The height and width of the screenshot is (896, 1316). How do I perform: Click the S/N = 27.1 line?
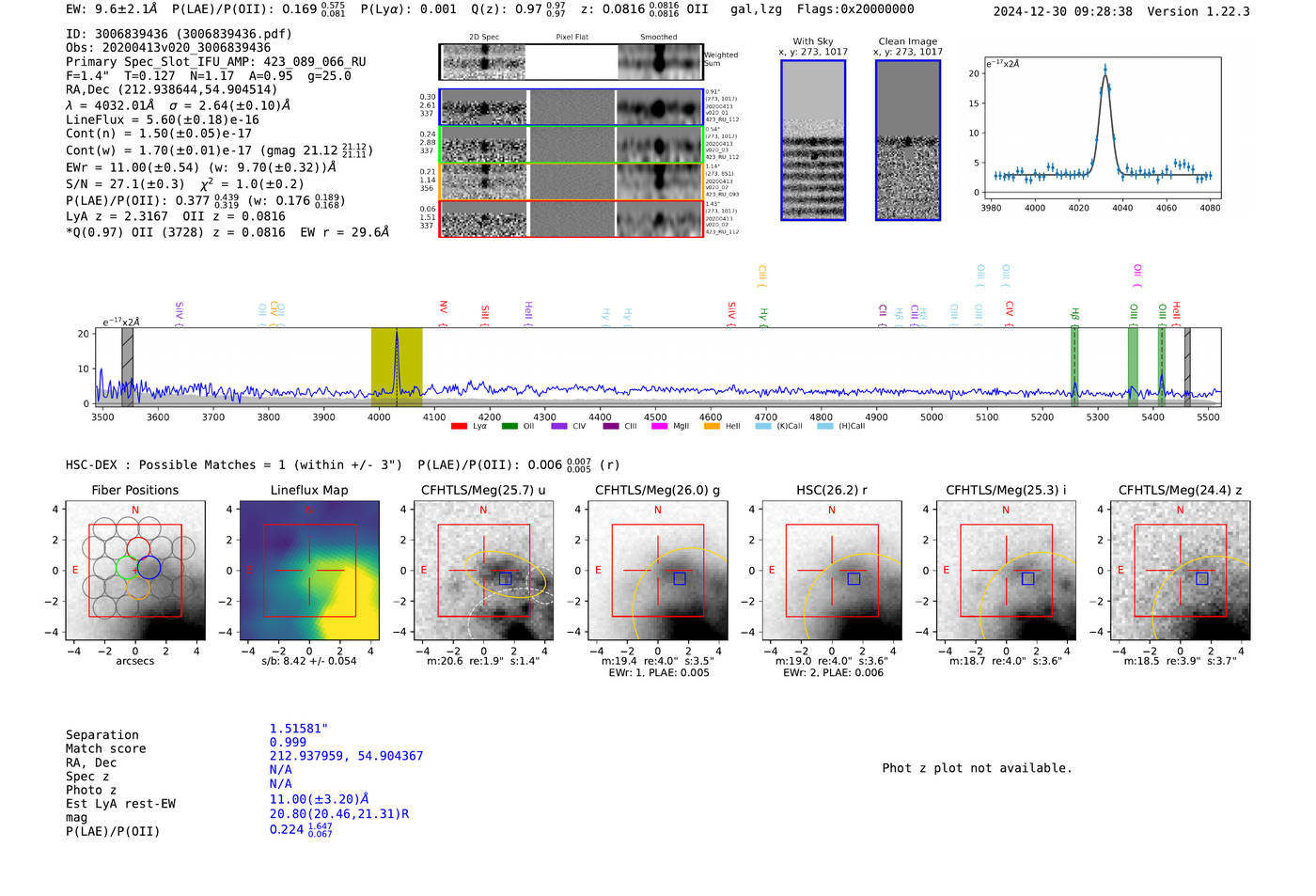click(x=185, y=183)
